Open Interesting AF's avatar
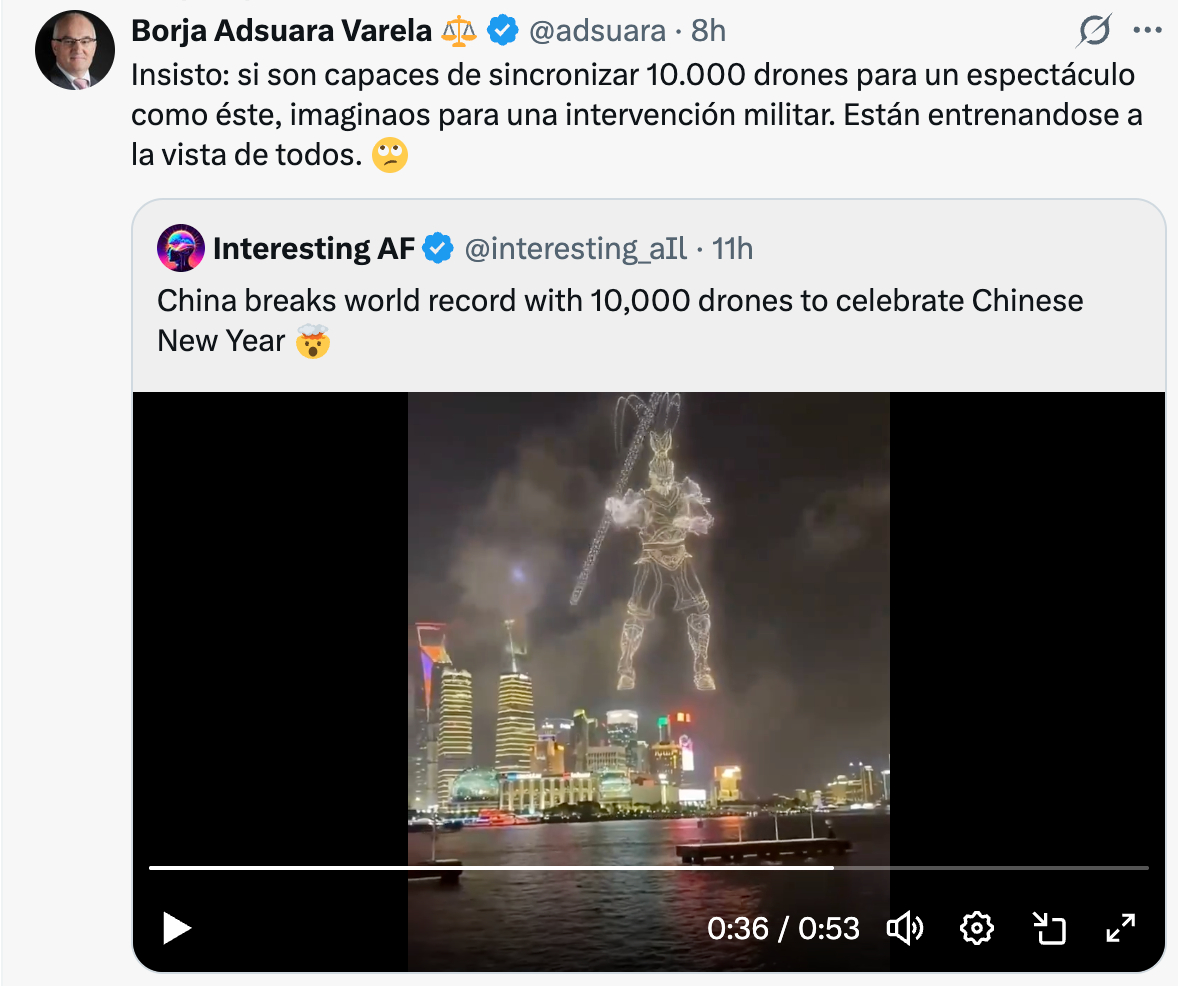 pyautogui.click(x=180, y=248)
